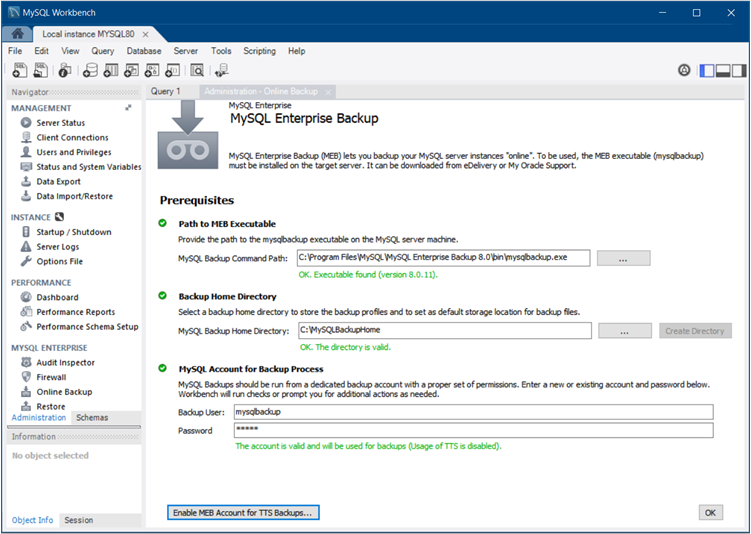
Task: Toggle the bottom output panel visibility
Action: [722, 70]
